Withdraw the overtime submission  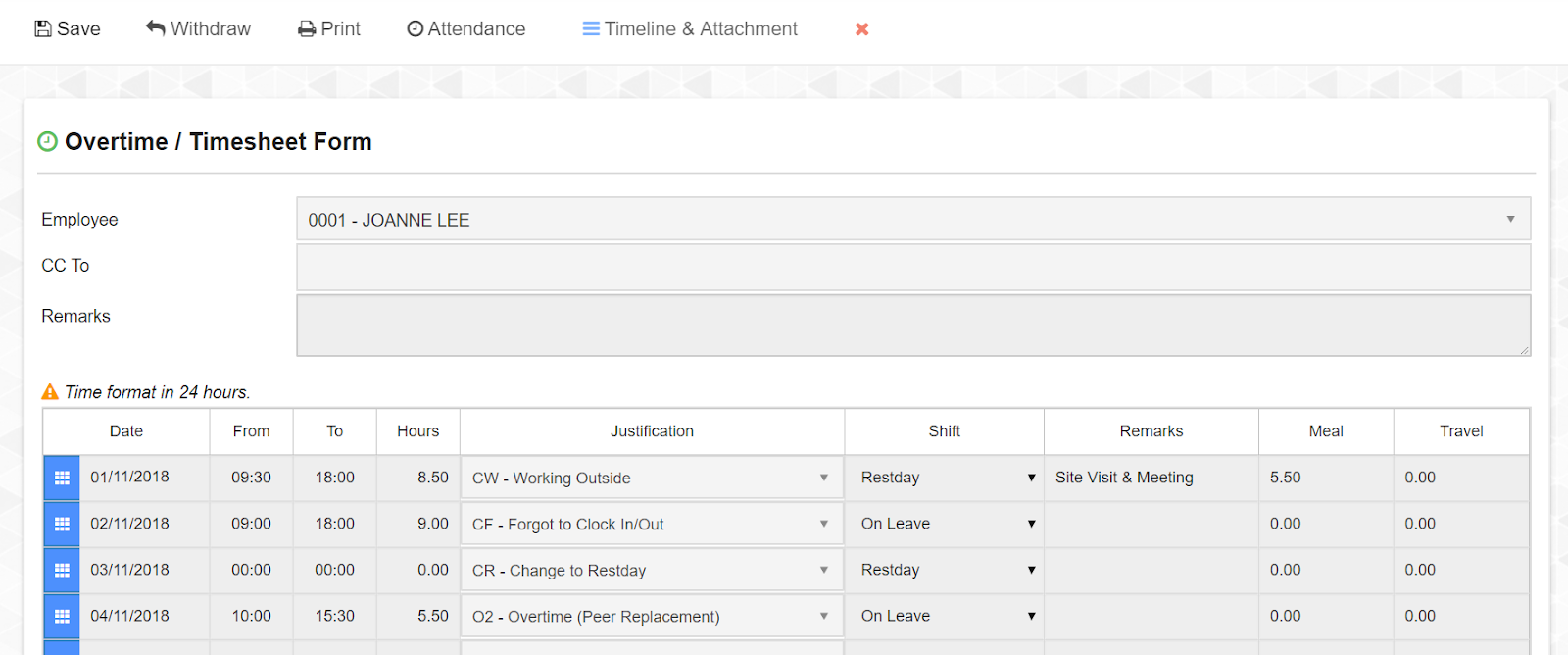(198, 29)
